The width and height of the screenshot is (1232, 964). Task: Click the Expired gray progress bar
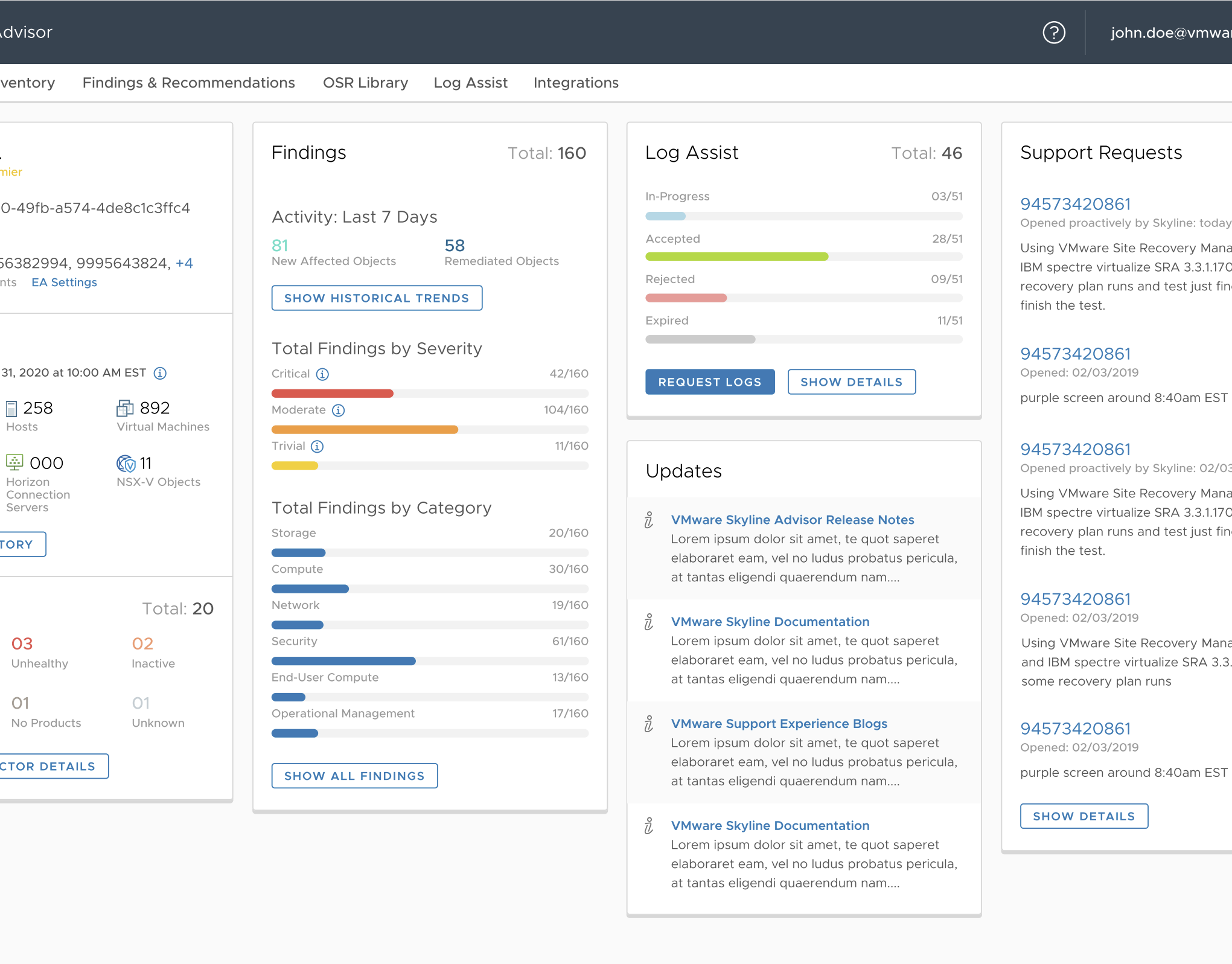(x=700, y=339)
